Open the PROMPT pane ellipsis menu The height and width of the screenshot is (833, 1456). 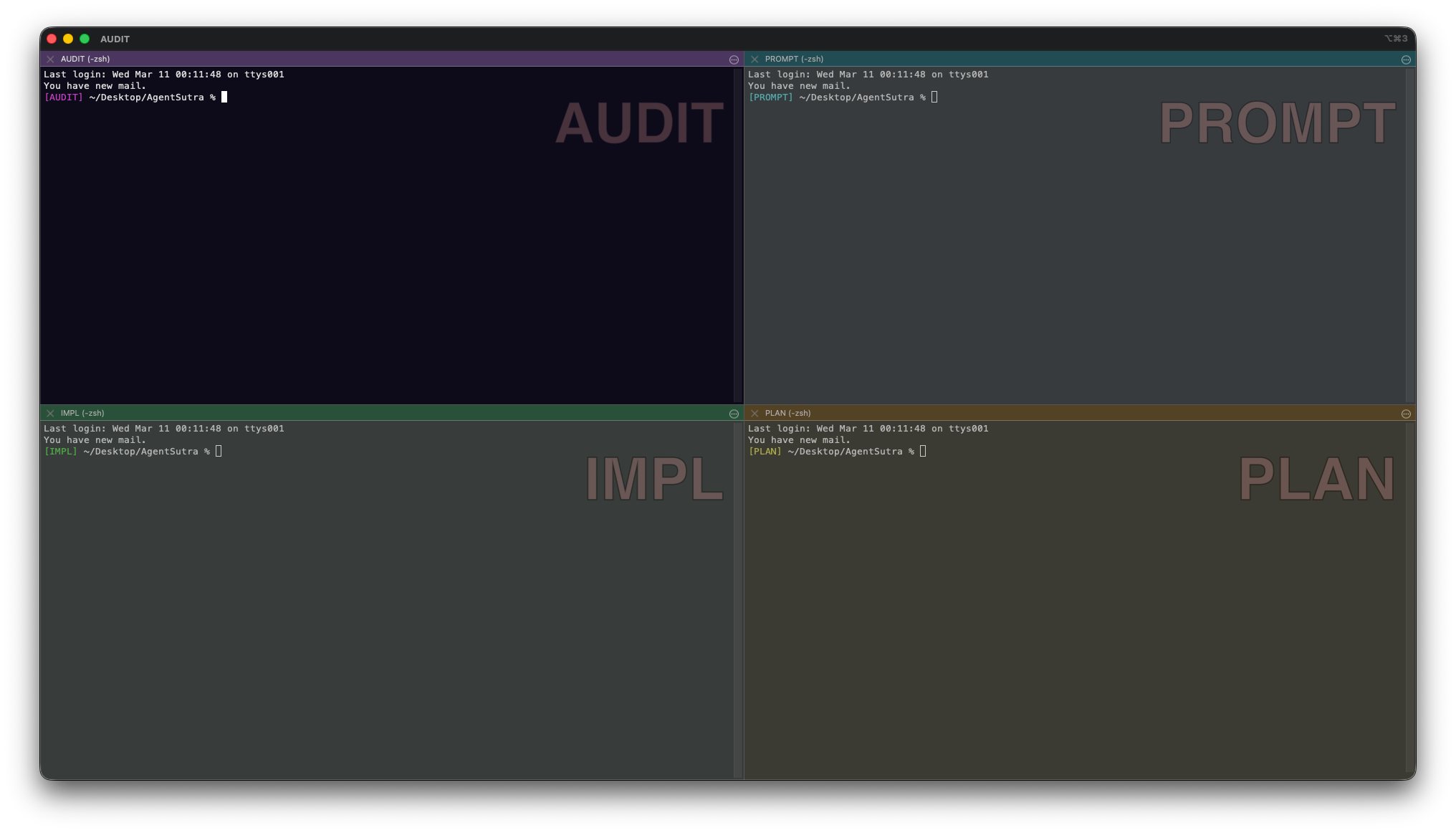pyautogui.click(x=1406, y=59)
